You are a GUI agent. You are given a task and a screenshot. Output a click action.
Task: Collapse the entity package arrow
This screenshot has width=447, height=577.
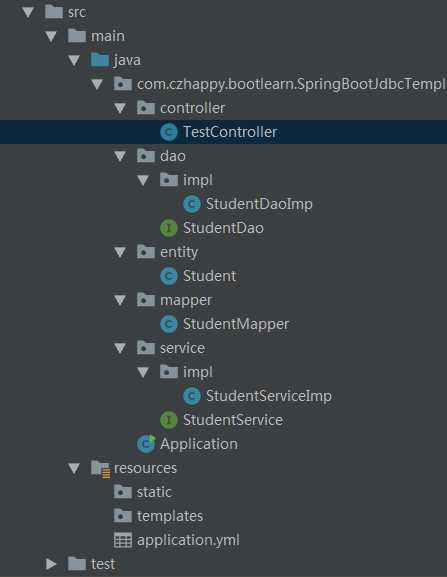120,252
